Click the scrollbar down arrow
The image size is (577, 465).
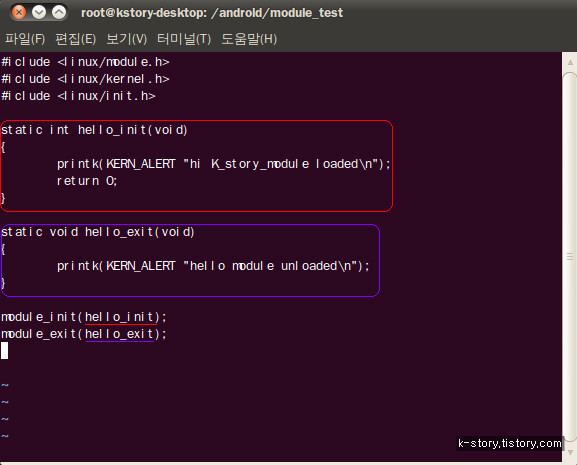point(570,452)
